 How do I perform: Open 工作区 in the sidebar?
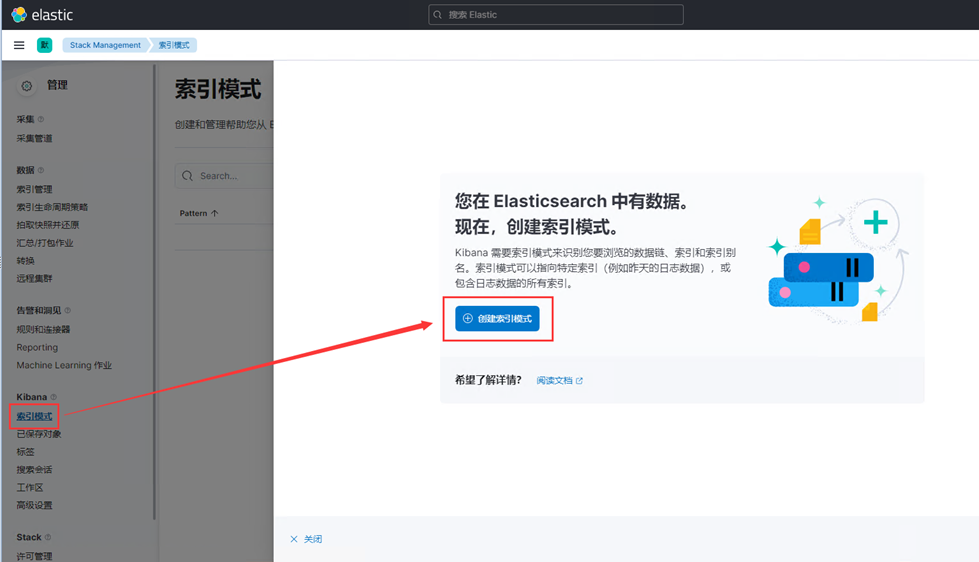coord(30,487)
